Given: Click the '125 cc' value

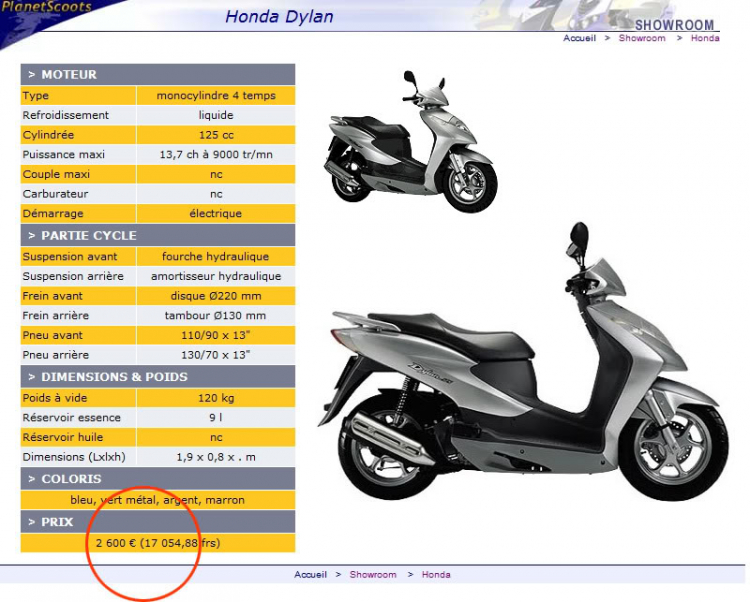Looking at the screenshot, I should pyautogui.click(x=216, y=135).
